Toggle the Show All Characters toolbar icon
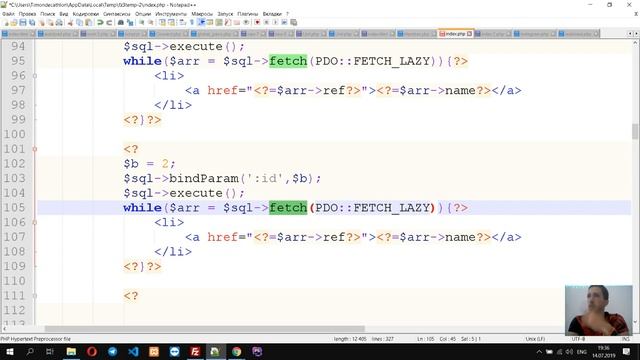Screen dimensions: 640x360 (x=191, y=22)
